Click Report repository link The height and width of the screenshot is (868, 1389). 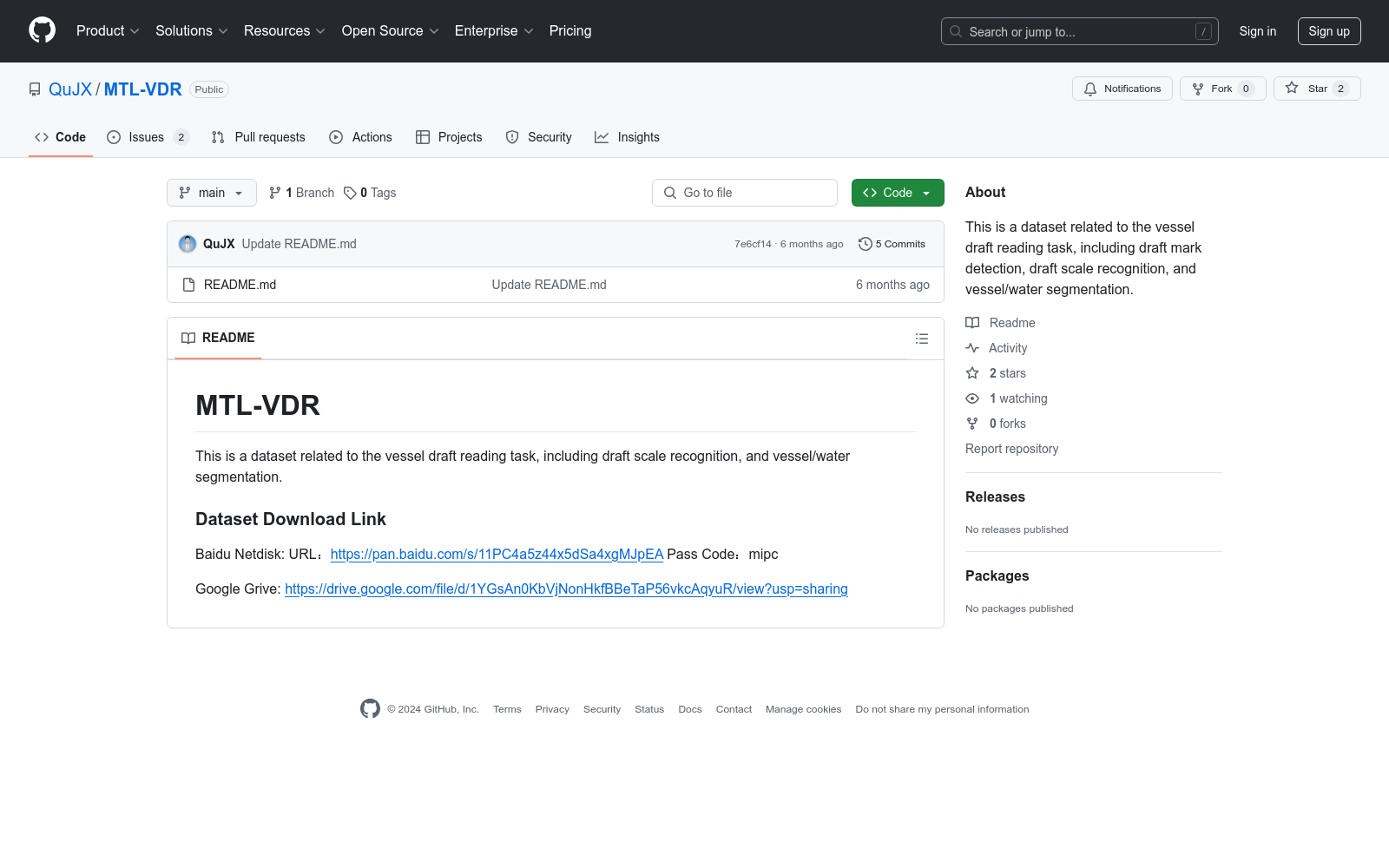click(x=1012, y=449)
